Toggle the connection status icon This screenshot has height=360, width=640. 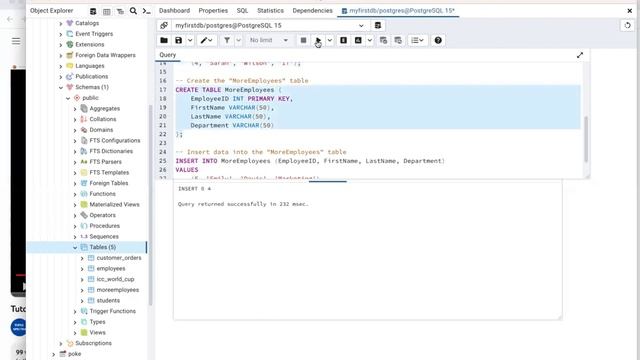[164, 25]
